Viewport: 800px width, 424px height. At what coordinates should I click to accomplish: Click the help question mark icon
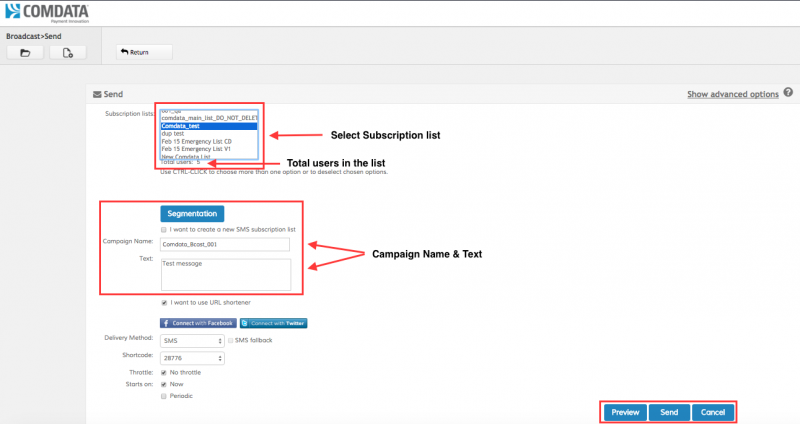click(789, 93)
